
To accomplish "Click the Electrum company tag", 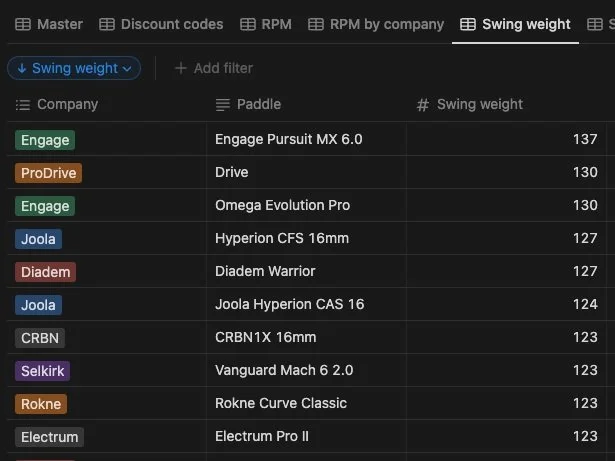I will pyautogui.click(x=49, y=437).
